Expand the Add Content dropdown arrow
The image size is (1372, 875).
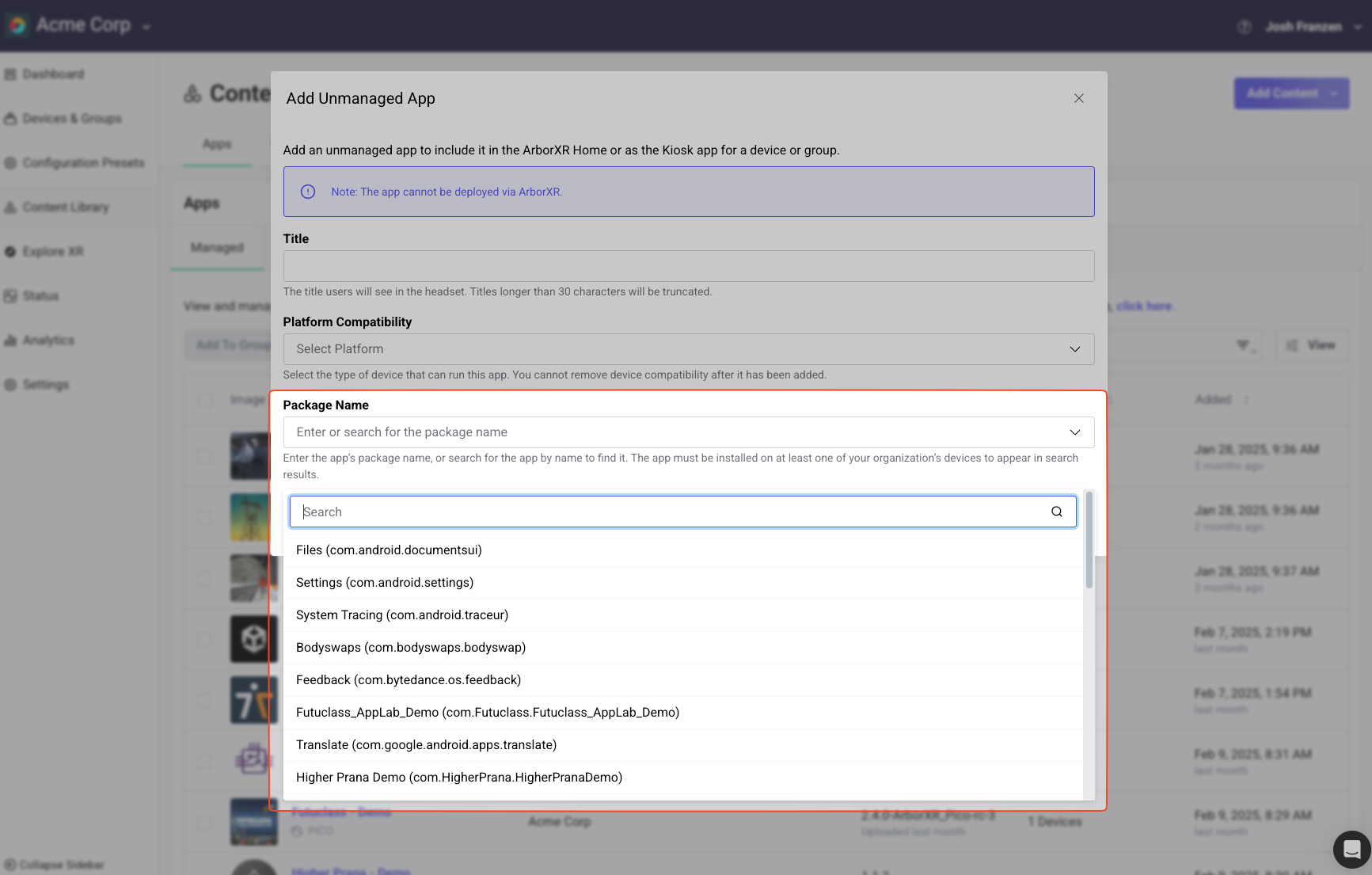point(1335,93)
